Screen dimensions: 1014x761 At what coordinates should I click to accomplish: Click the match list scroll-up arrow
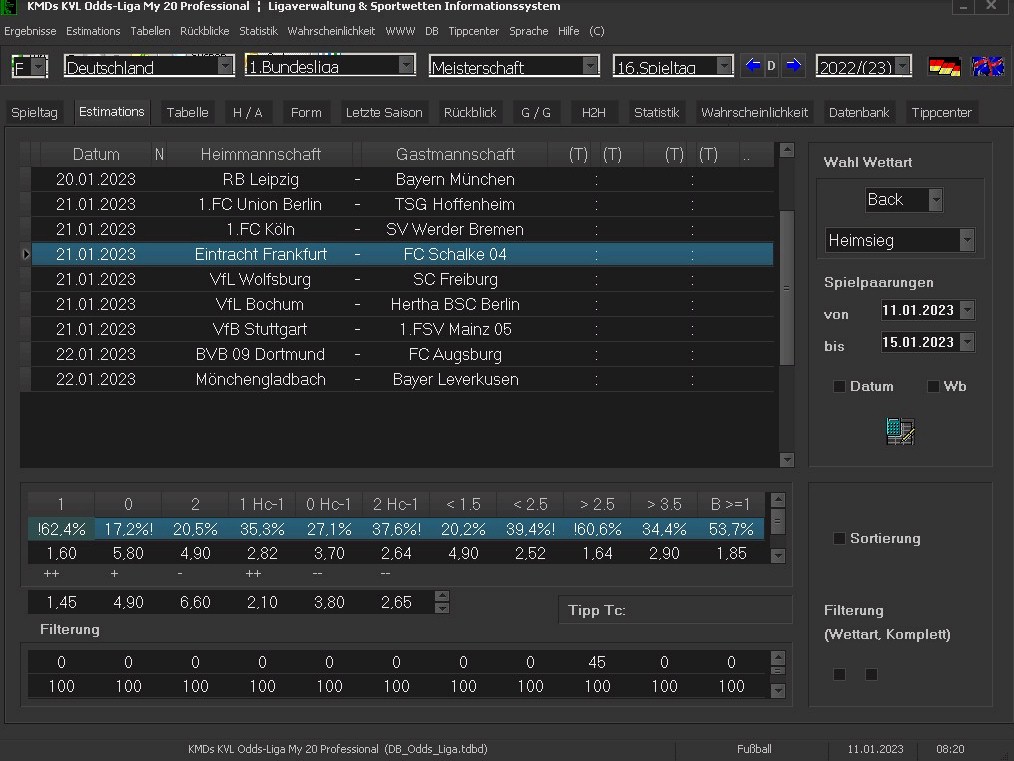pos(786,150)
